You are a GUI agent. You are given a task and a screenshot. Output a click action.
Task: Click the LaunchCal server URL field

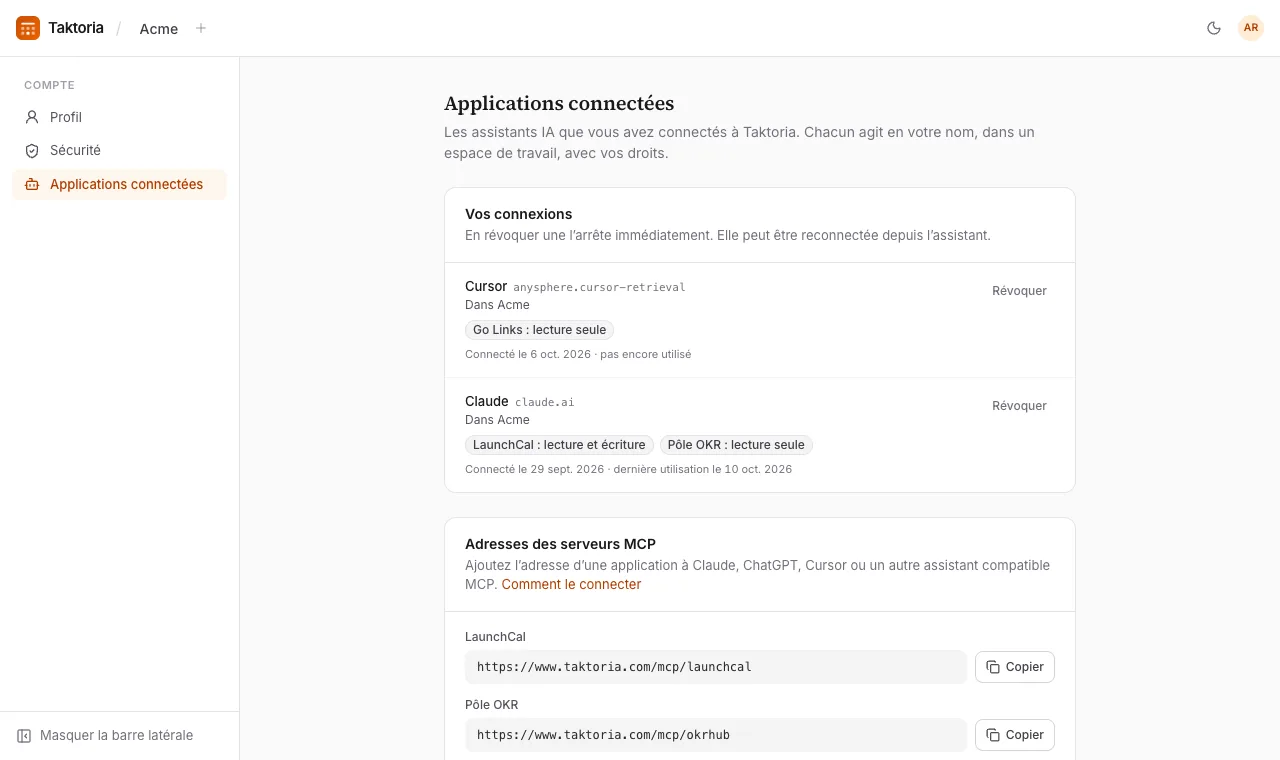click(x=716, y=667)
